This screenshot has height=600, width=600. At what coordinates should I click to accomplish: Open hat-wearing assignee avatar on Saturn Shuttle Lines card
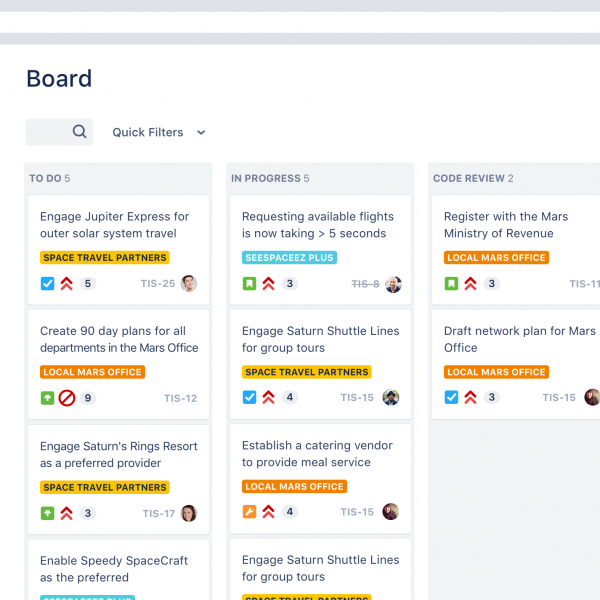click(x=391, y=397)
